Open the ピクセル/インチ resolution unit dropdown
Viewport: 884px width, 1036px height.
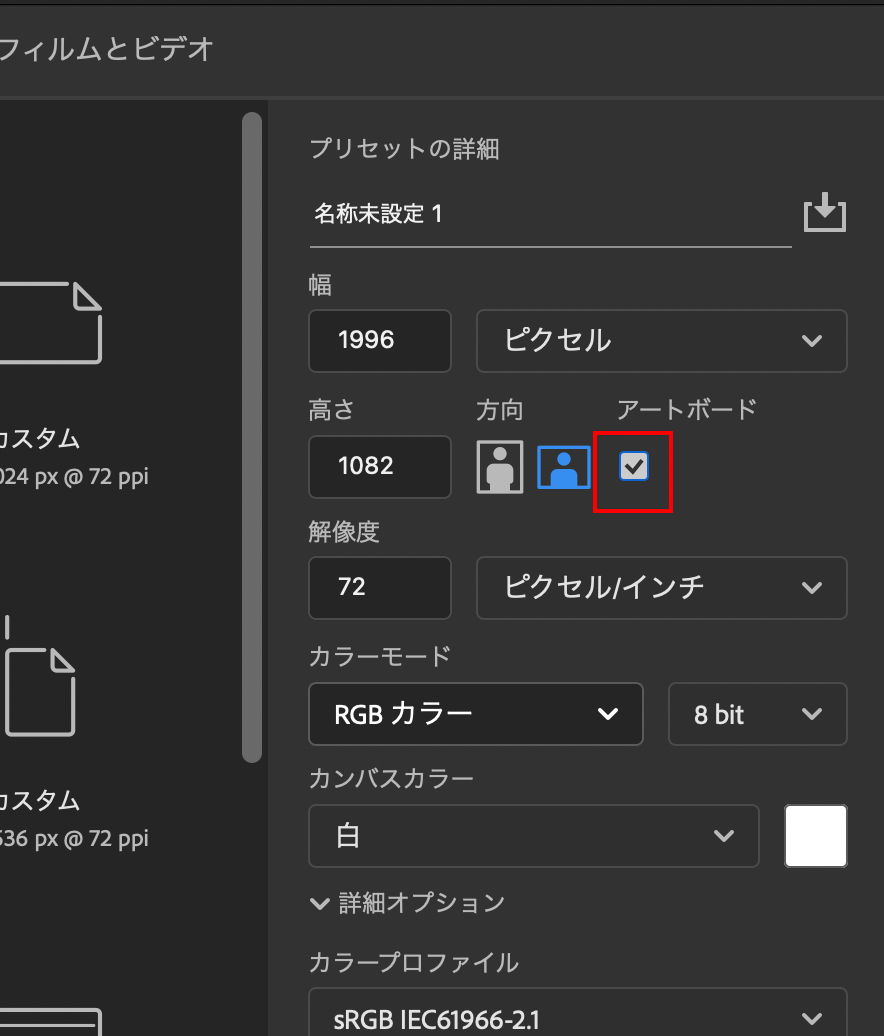pos(661,587)
